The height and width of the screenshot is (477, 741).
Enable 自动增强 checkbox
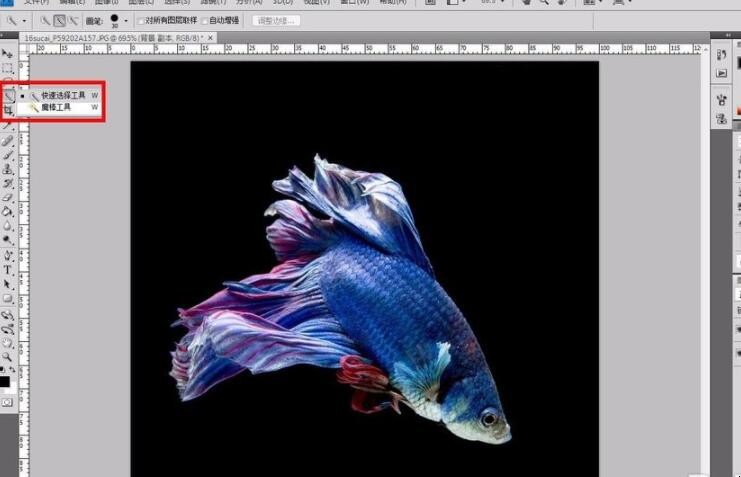tap(205, 21)
